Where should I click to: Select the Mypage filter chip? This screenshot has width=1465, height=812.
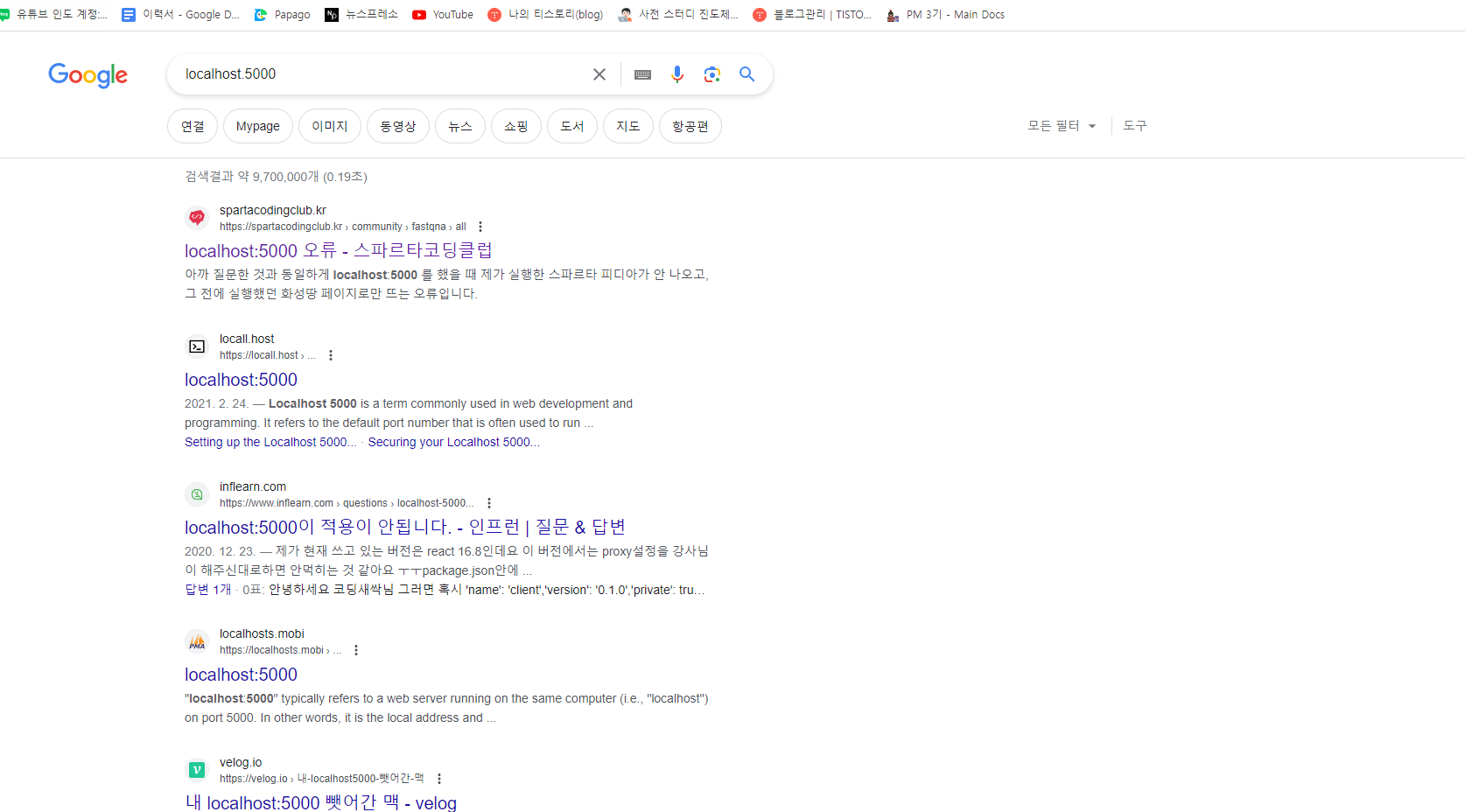258,126
